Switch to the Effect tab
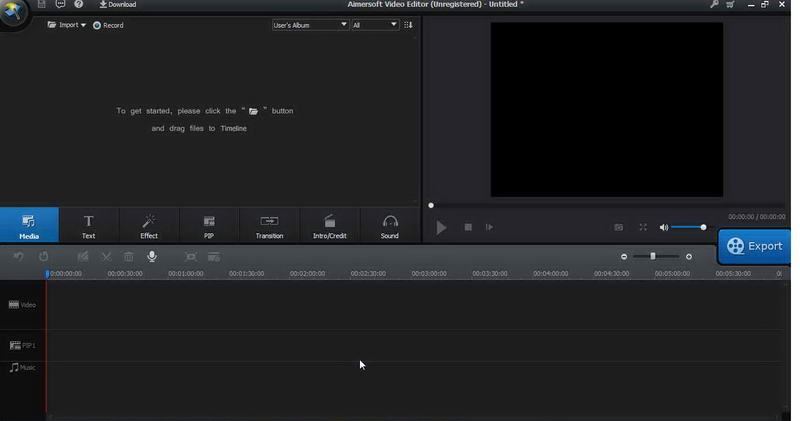This screenshot has height=421, width=800. (149, 225)
